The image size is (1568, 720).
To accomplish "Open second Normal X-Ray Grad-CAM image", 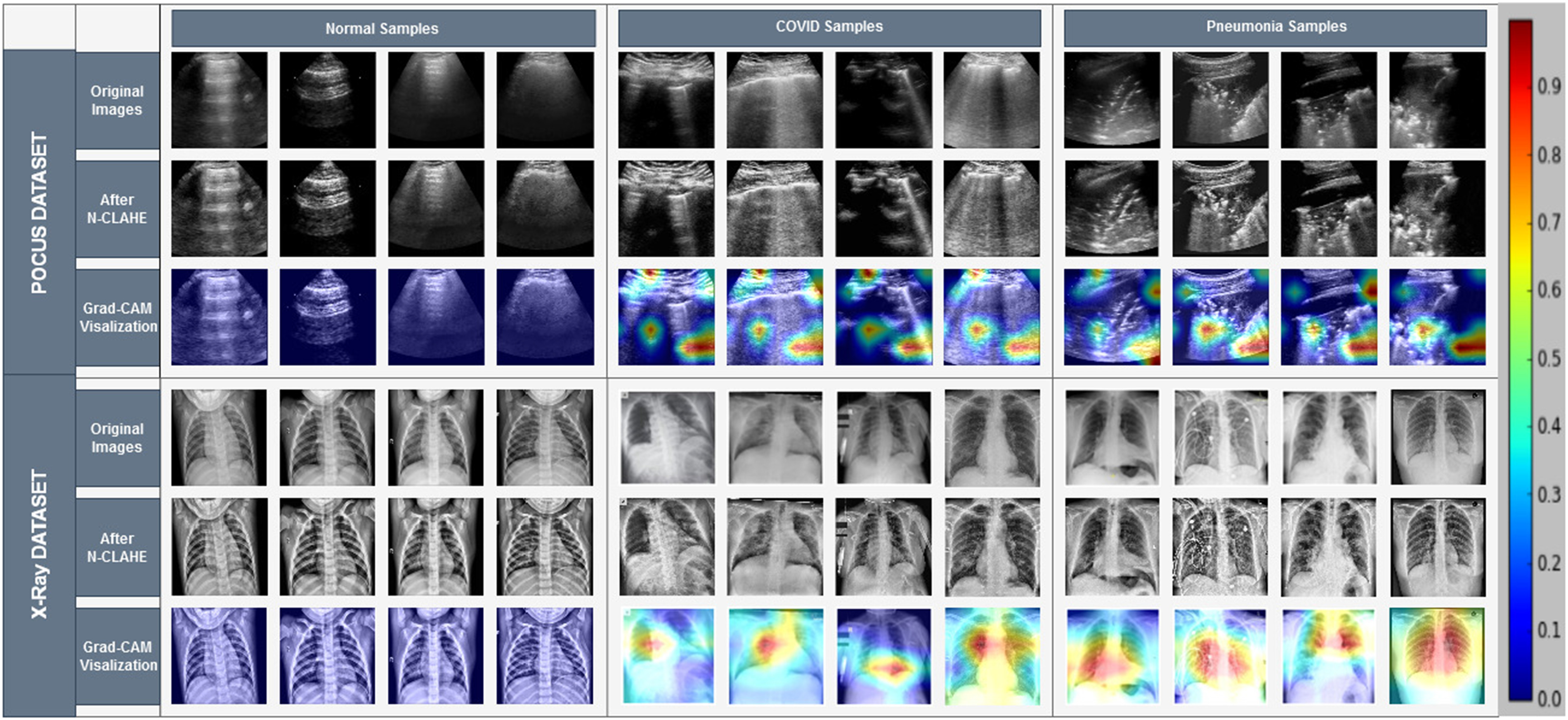I will pyautogui.click(x=328, y=656).
